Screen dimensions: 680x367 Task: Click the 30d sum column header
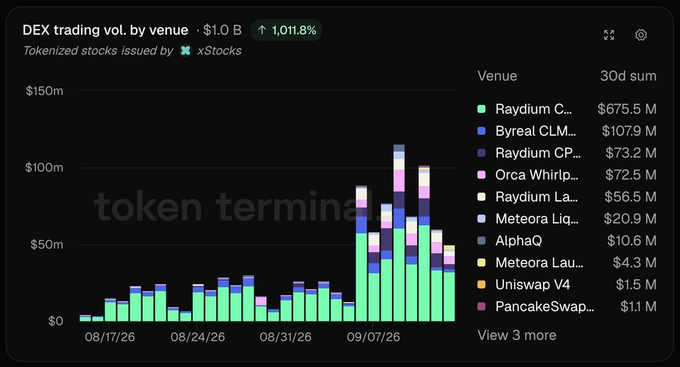[x=628, y=76]
